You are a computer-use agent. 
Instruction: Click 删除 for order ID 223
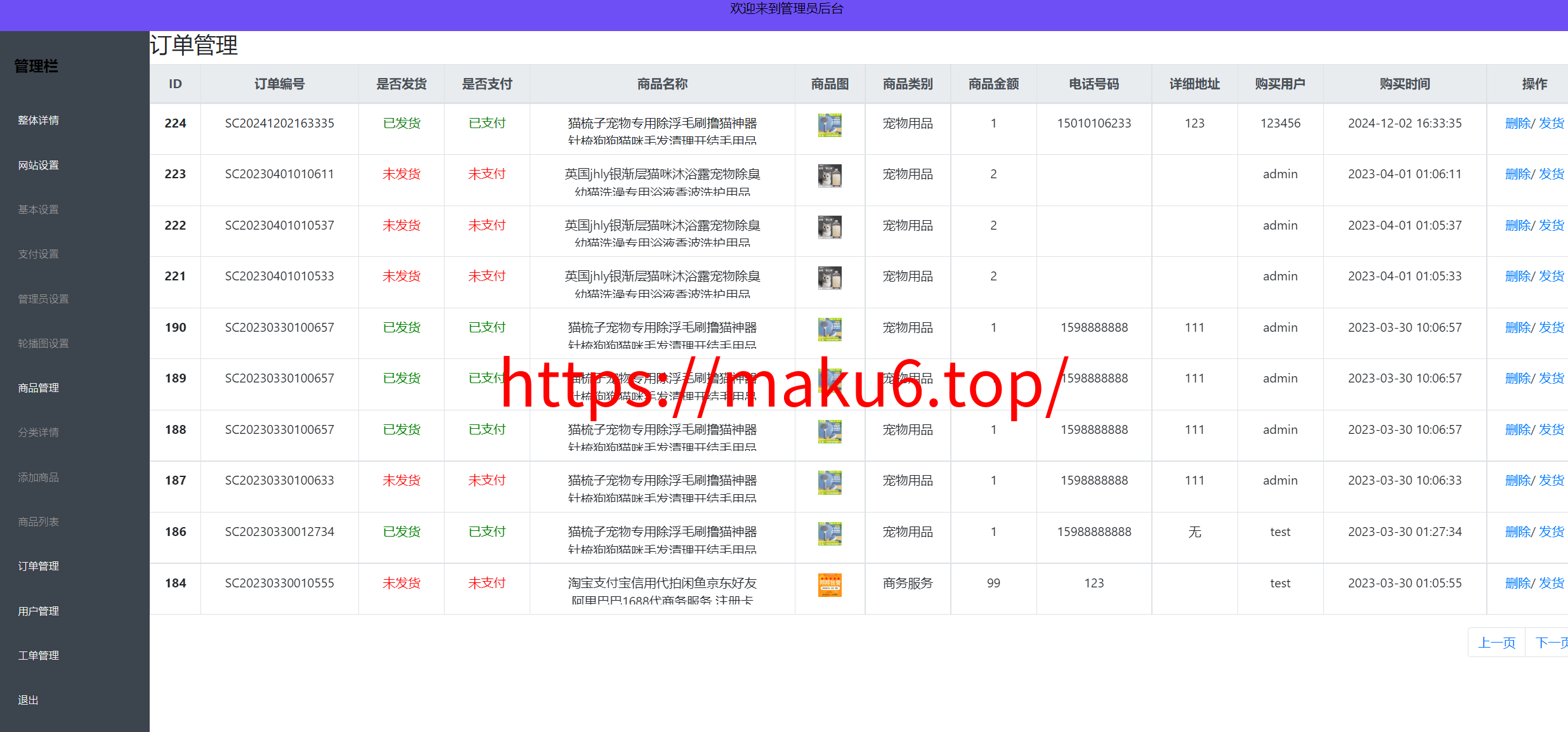[x=1518, y=174]
